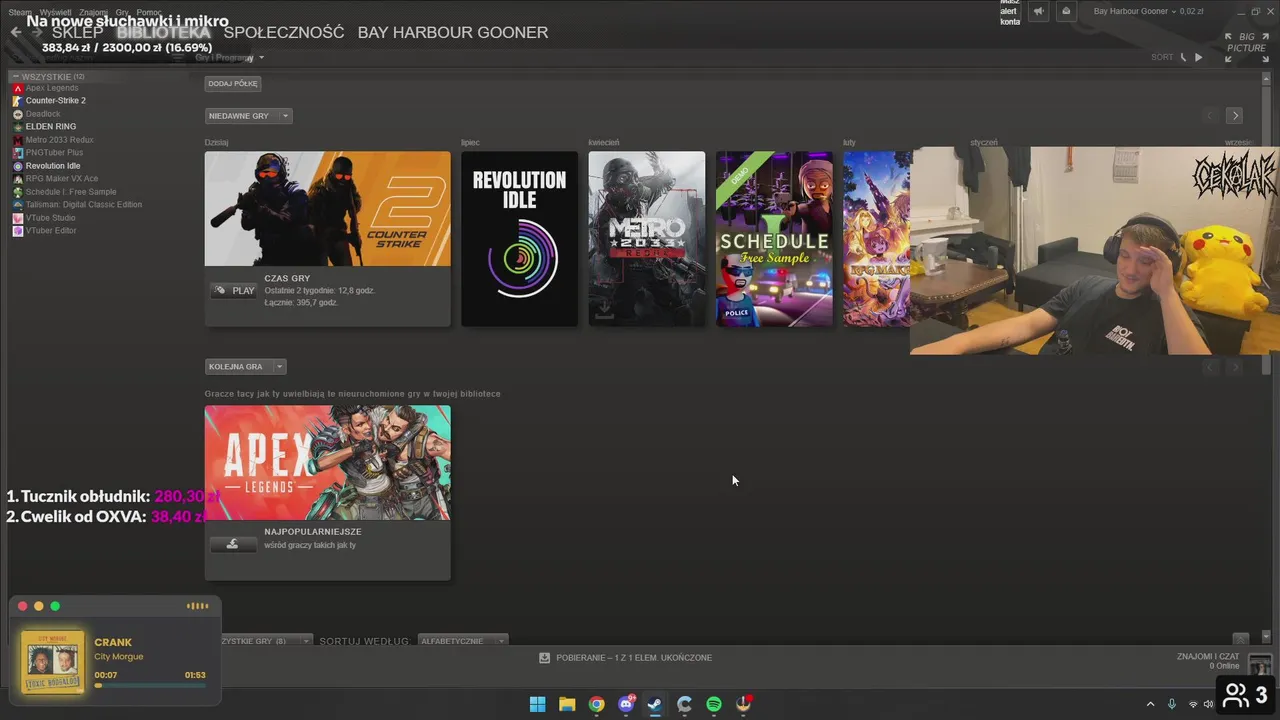Click the red Apex Legends sidebar icon
The height and width of the screenshot is (720, 1280).
coord(17,88)
